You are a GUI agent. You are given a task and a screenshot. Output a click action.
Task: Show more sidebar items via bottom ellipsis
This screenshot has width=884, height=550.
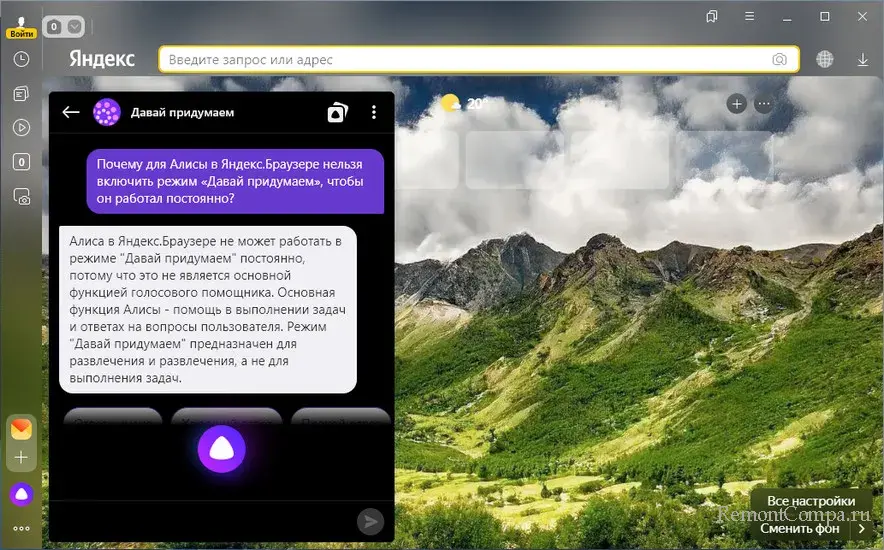click(x=21, y=528)
